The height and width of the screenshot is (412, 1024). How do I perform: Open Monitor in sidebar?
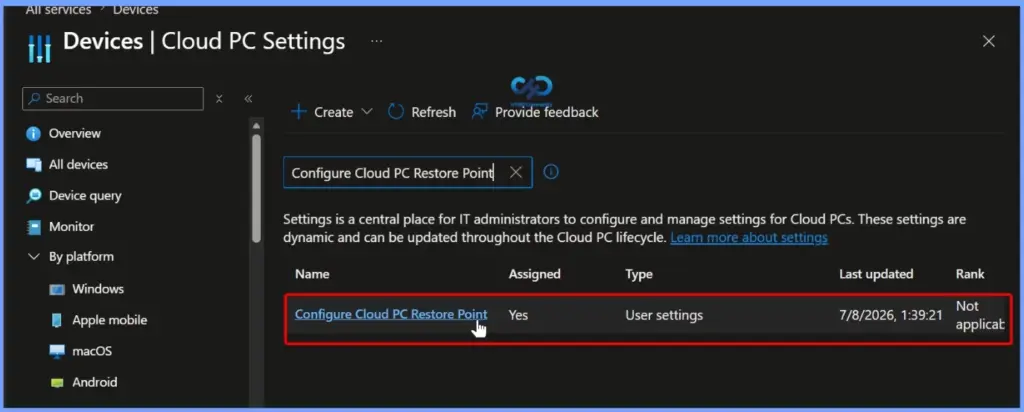71,227
